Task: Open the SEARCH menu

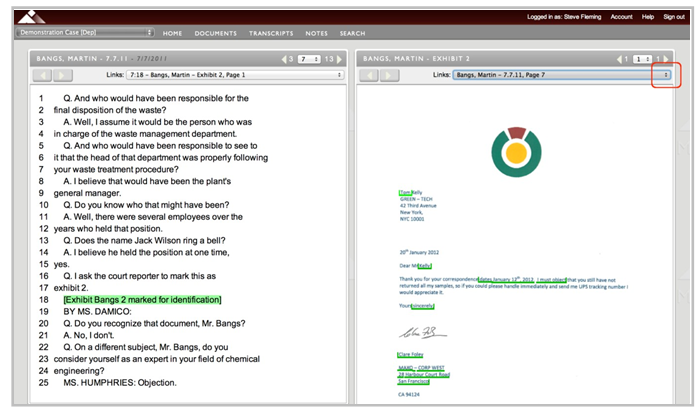Action: click(352, 33)
